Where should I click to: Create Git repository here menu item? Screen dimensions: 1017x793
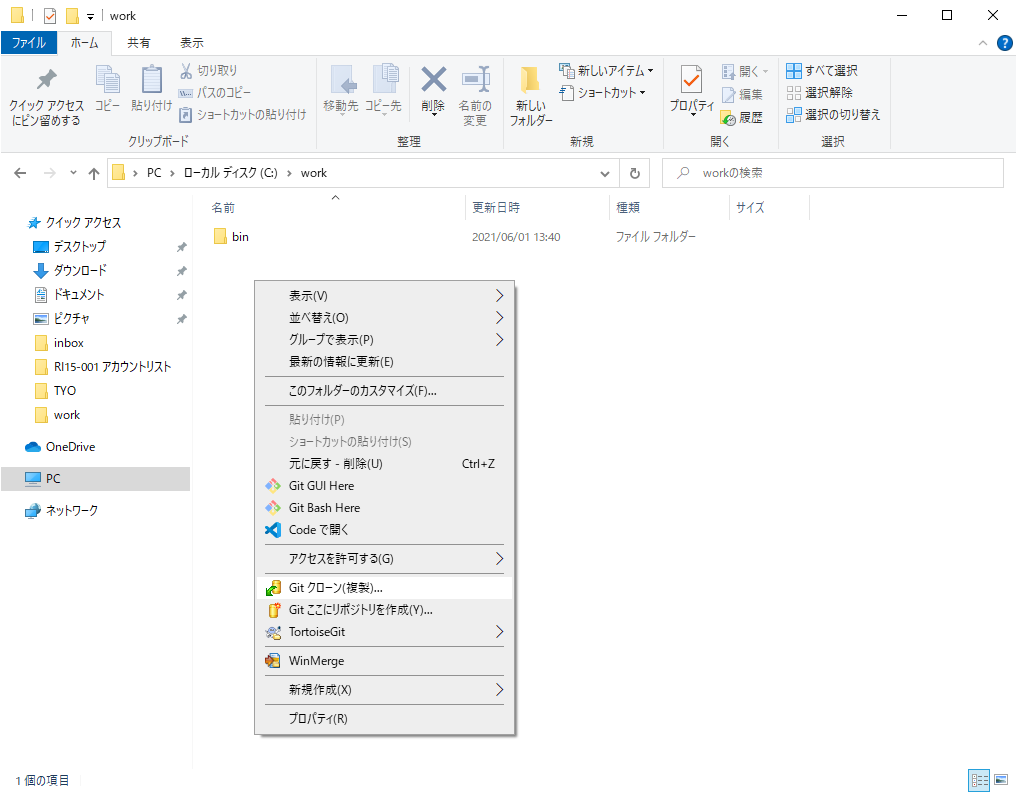click(x=360, y=610)
